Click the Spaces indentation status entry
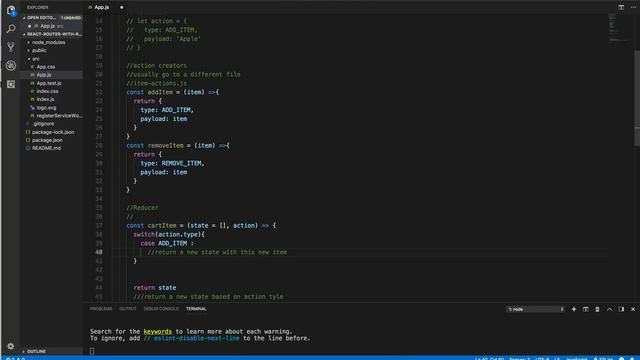Screen dimensions: 640x360 (520, 358)
